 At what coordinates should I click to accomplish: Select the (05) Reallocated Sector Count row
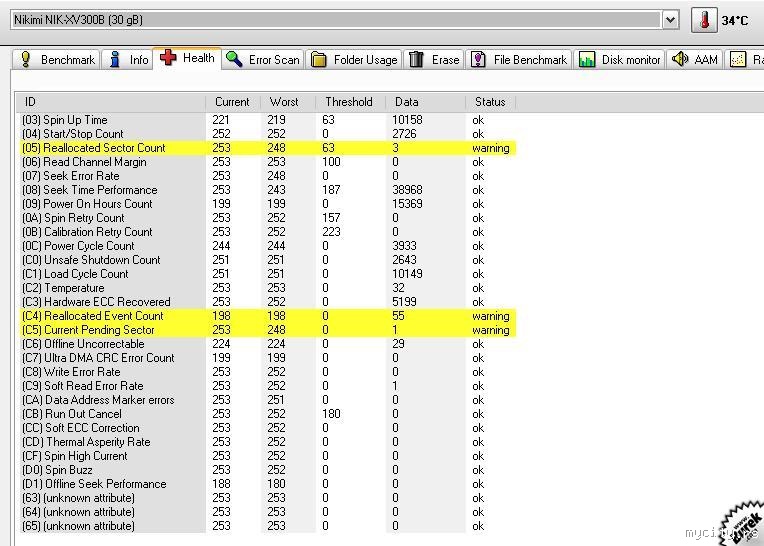point(267,148)
